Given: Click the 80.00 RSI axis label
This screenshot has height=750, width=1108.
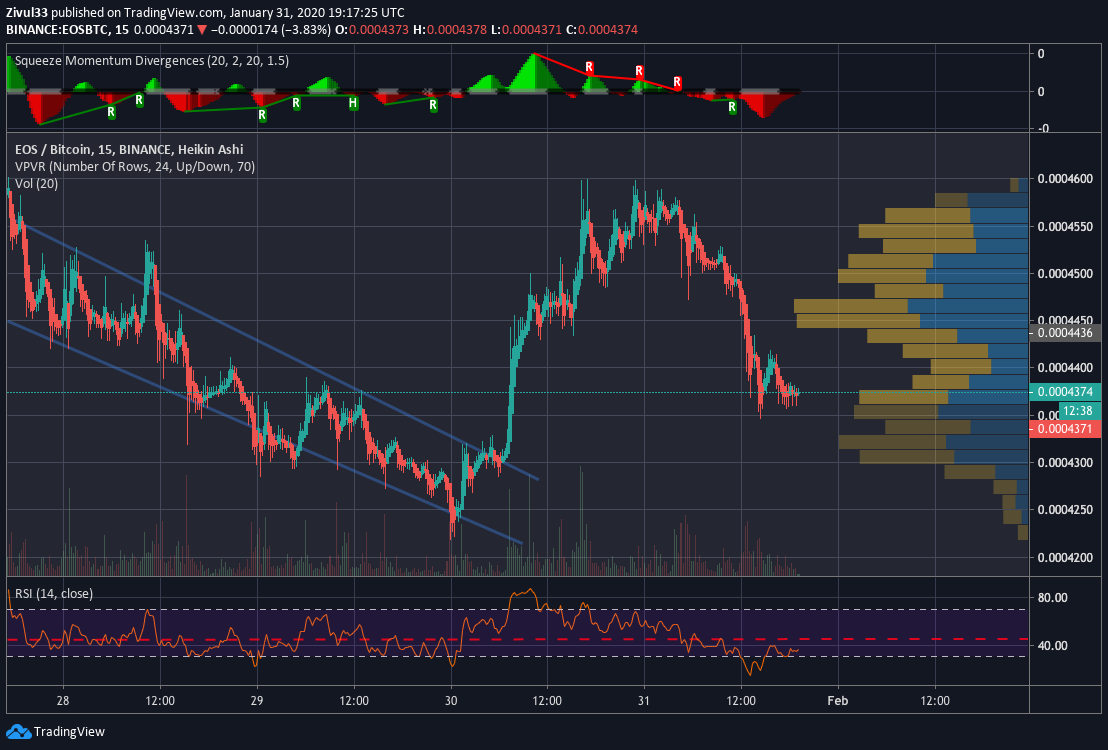Looking at the screenshot, I should click(x=1052, y=598).
